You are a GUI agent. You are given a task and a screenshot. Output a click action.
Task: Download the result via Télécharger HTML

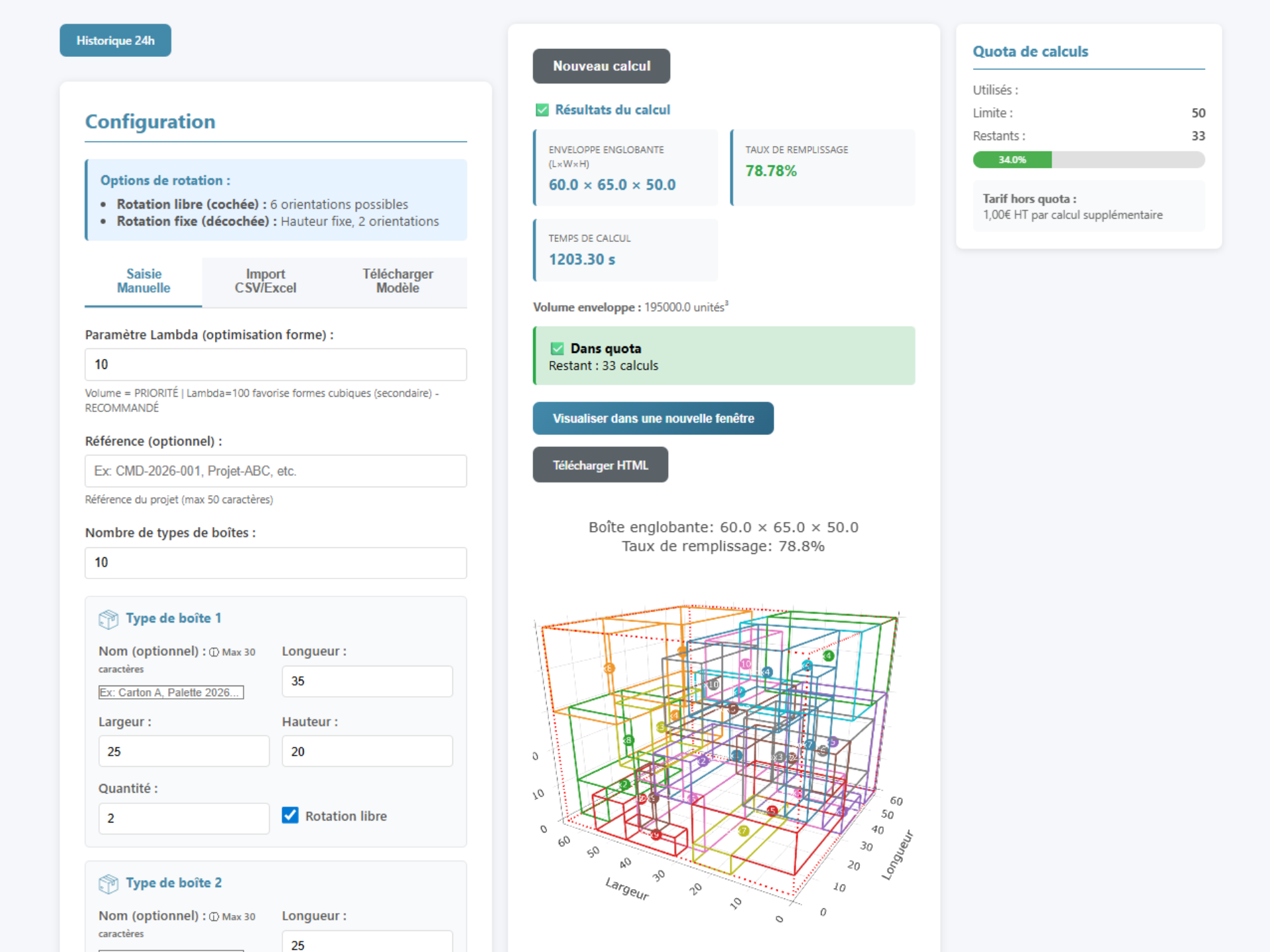click(599, 465)
